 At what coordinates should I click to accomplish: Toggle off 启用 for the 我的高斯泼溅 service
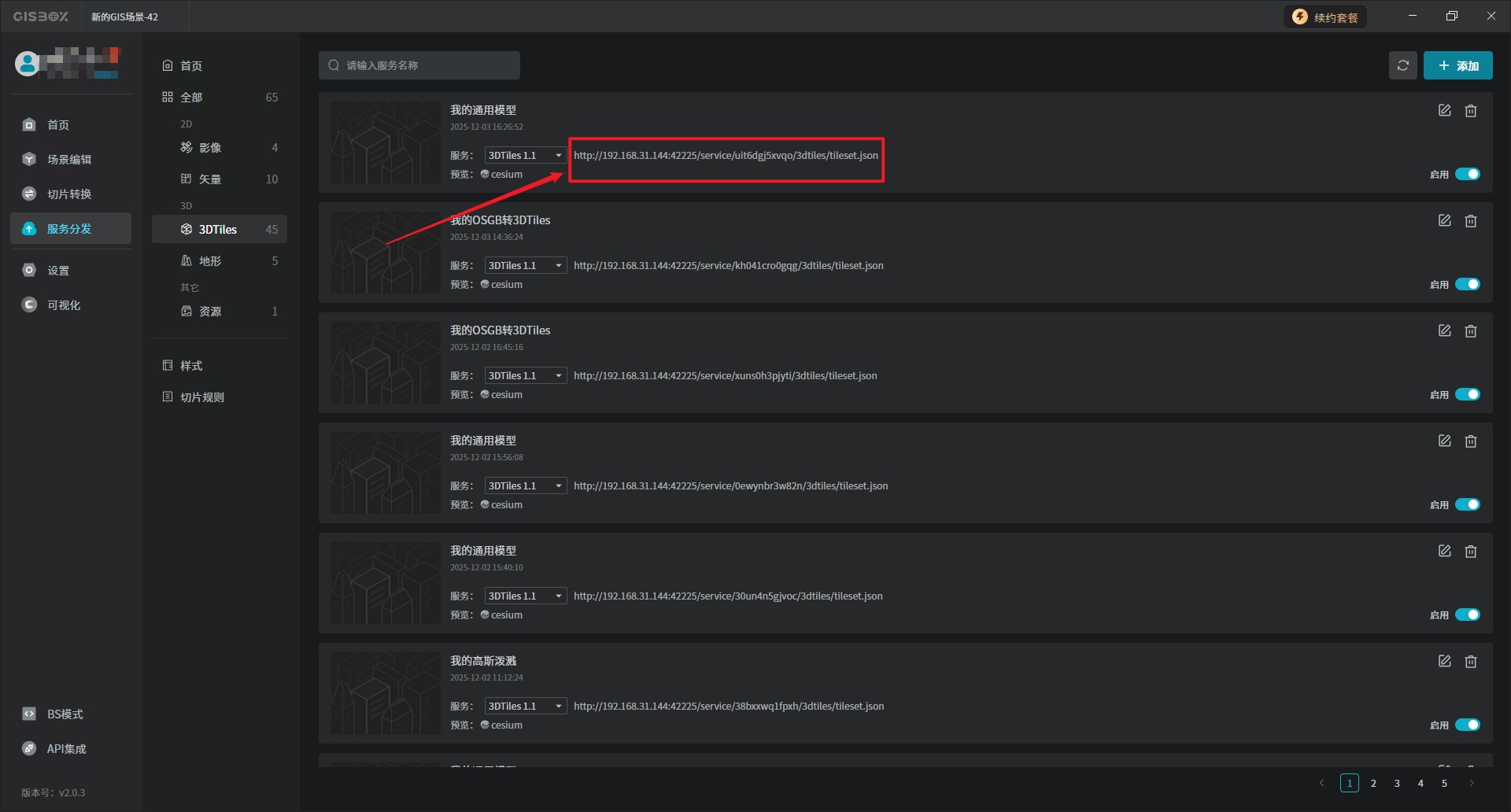[1467, 725]
